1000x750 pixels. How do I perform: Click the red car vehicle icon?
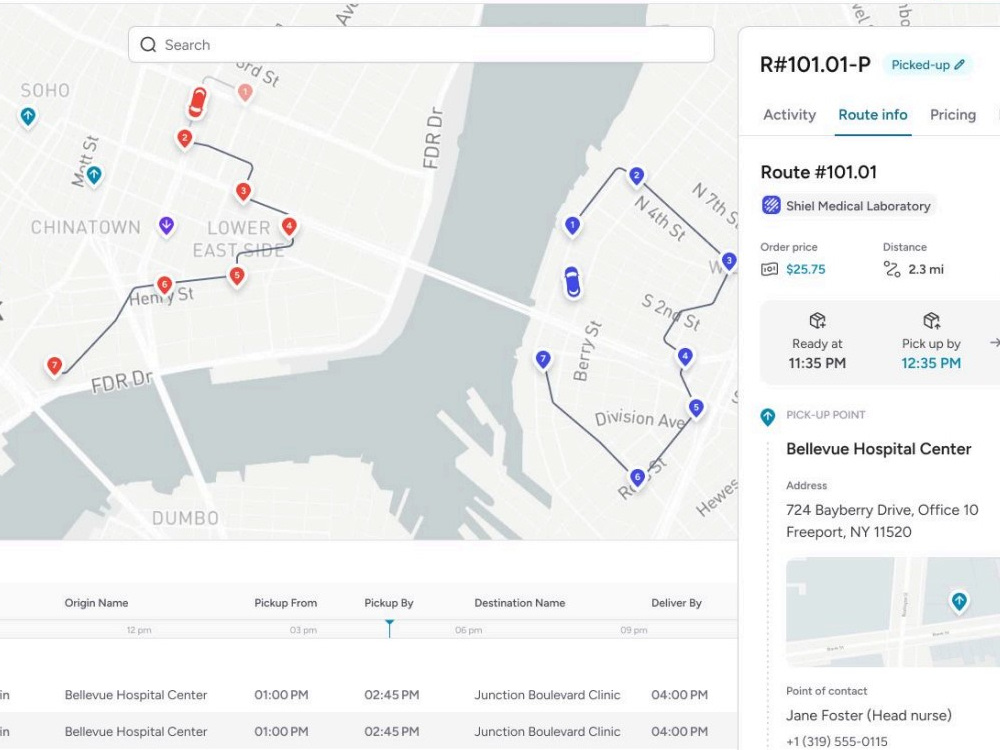198,103
